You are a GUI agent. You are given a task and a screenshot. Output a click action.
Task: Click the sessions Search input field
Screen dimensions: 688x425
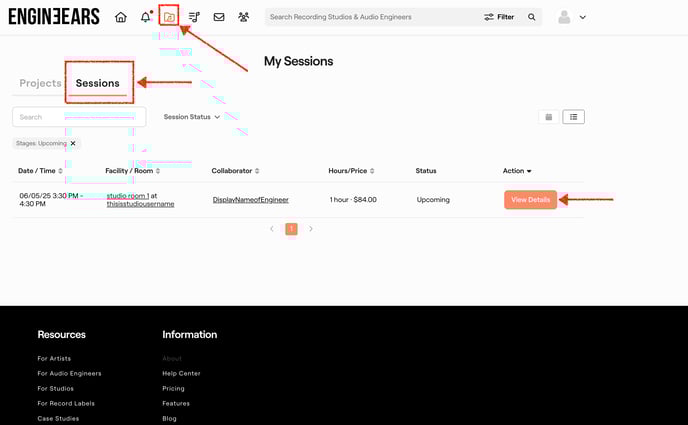[80, 117]
